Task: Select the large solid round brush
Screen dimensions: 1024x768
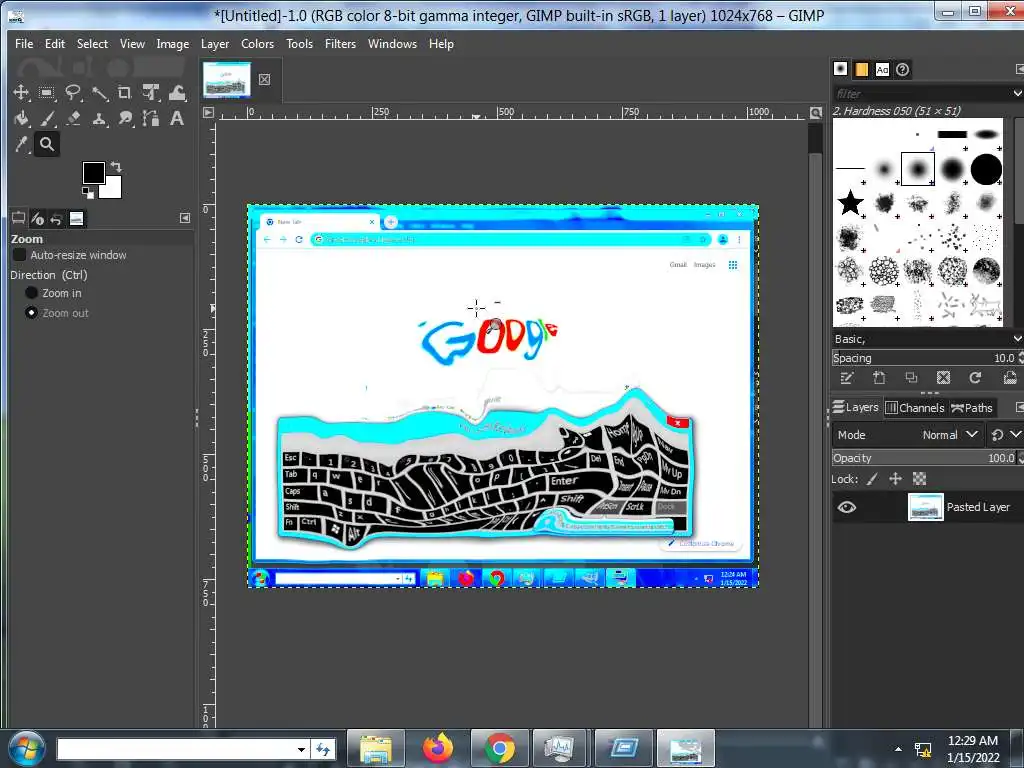Action: 985,169
